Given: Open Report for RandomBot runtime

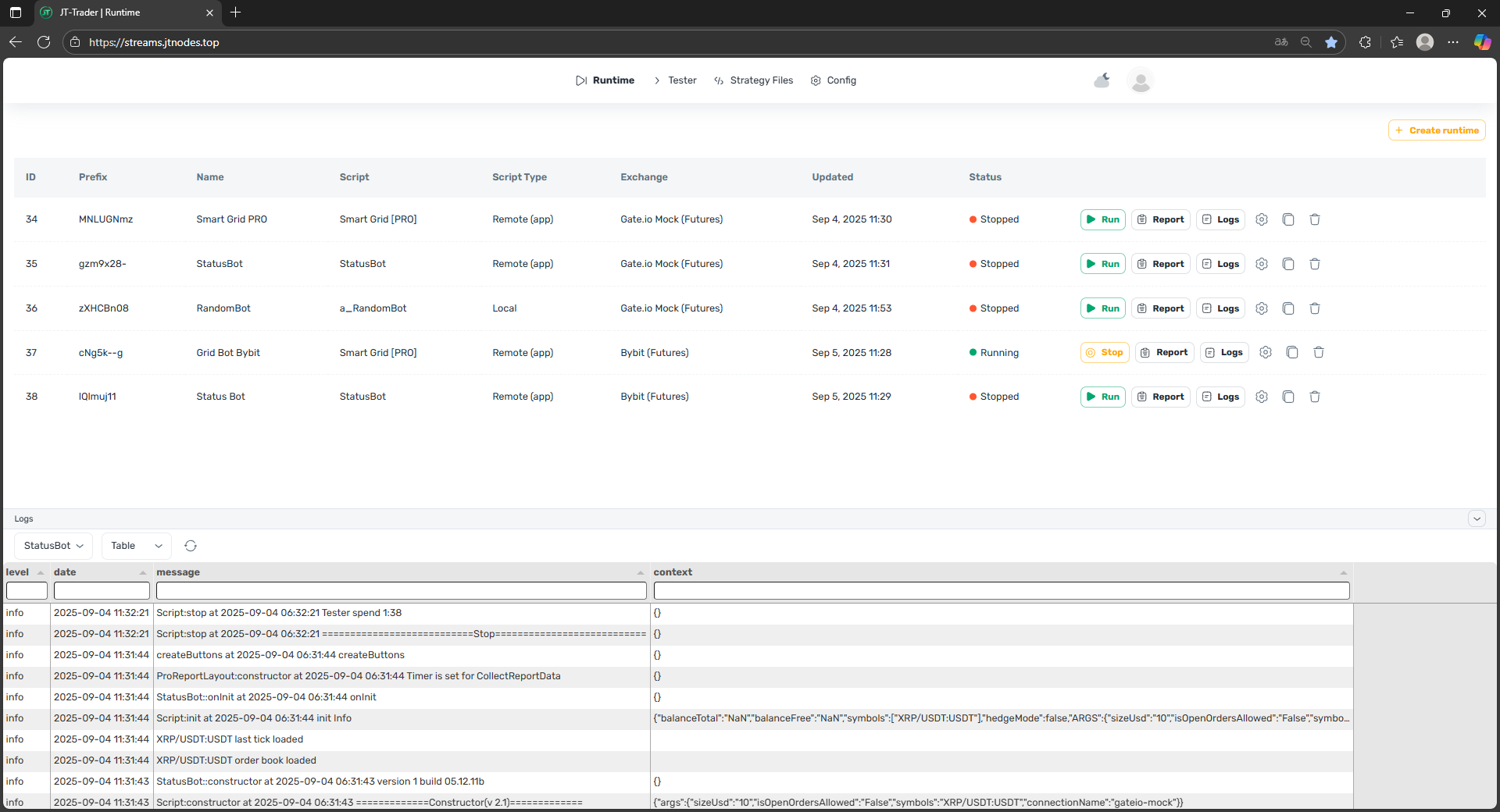Looking at the screenshot, I should click(1160, 308).
